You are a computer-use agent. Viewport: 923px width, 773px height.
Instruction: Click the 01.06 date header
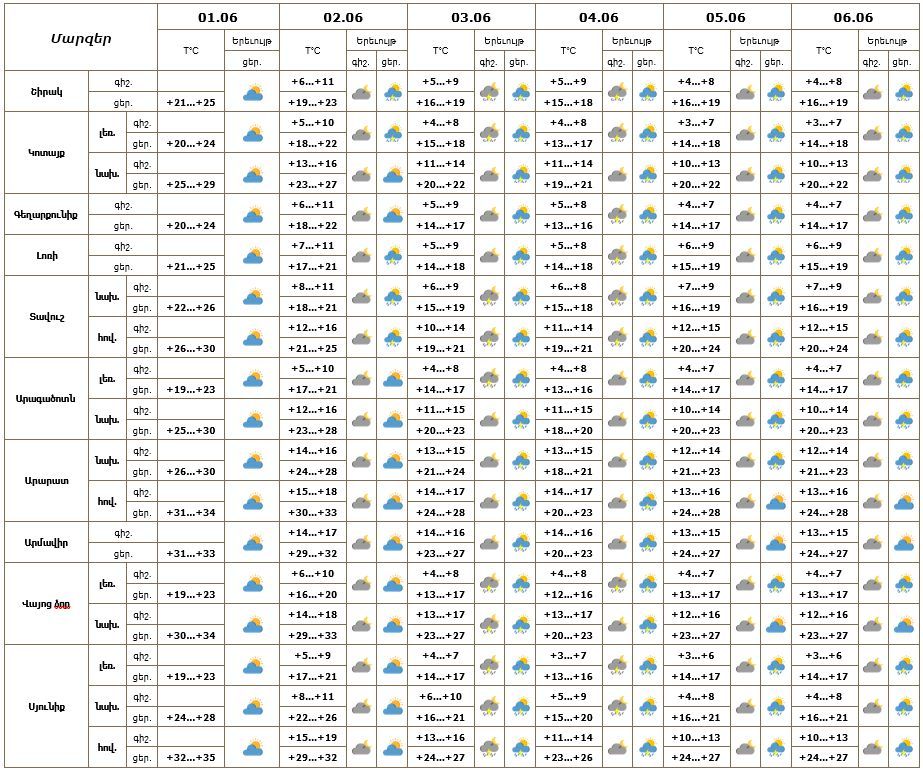pos(218,17)
